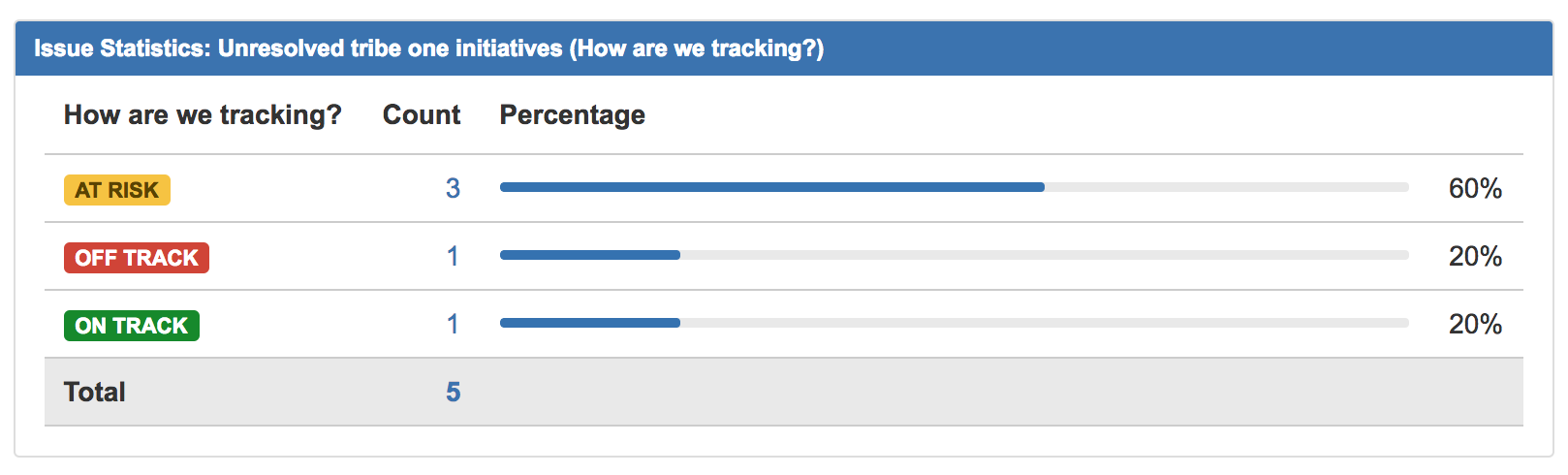Click the 60% percentage label
This screenshot has height=475, width=1568.
(1475, 188)
